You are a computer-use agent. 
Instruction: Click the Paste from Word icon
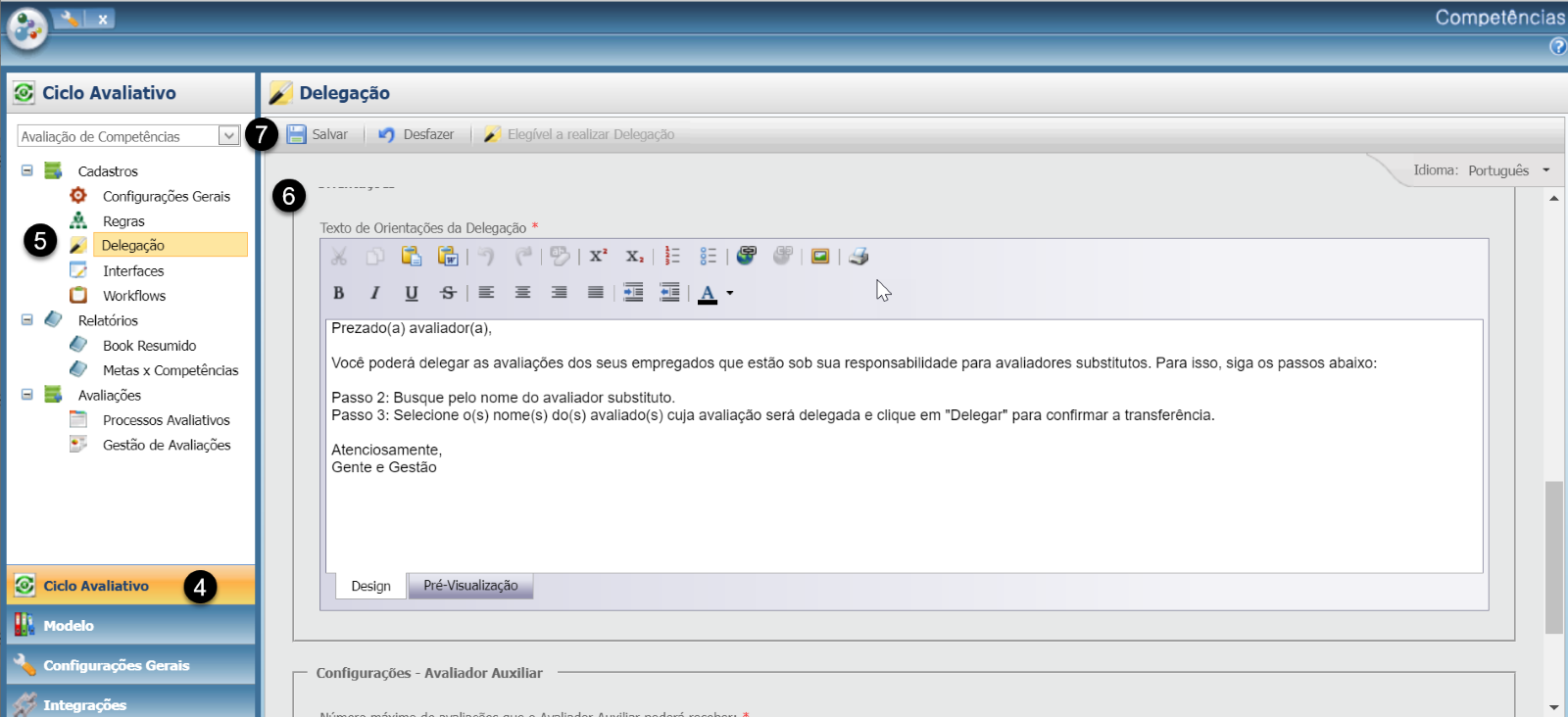[448, 257]
